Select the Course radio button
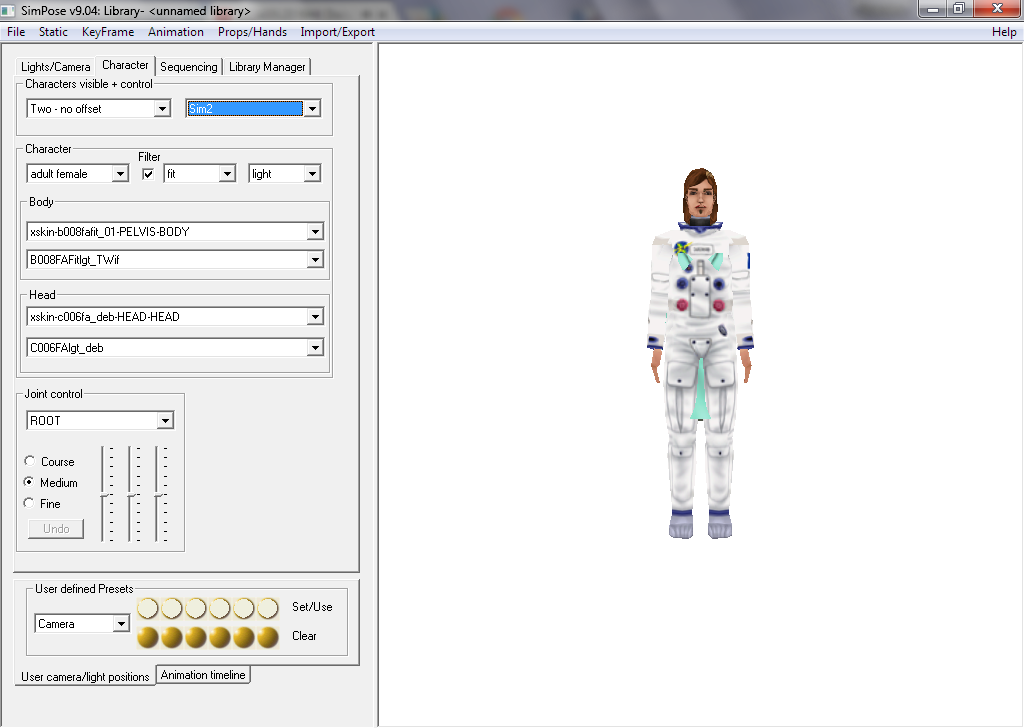The image size is (1024, 728). 29,462
